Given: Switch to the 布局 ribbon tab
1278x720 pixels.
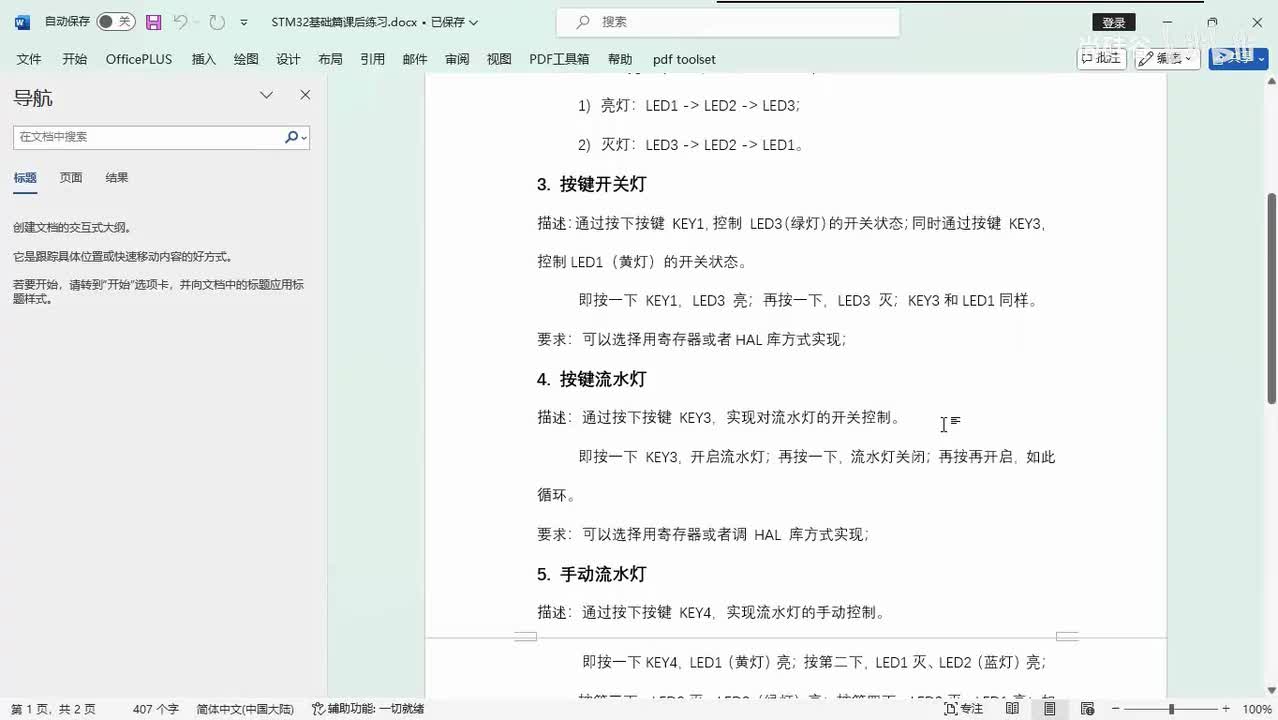Looking at the screenshot, I should tap(330, 59).
